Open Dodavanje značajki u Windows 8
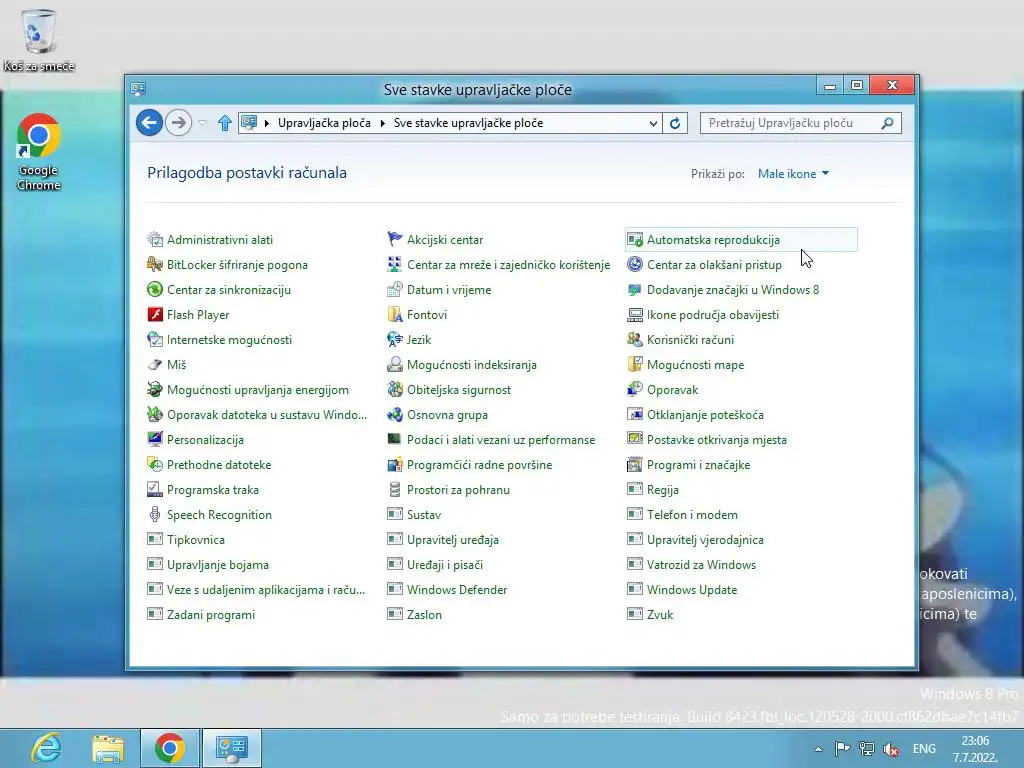The image size is (1024, 768). [x=732, y=289]
